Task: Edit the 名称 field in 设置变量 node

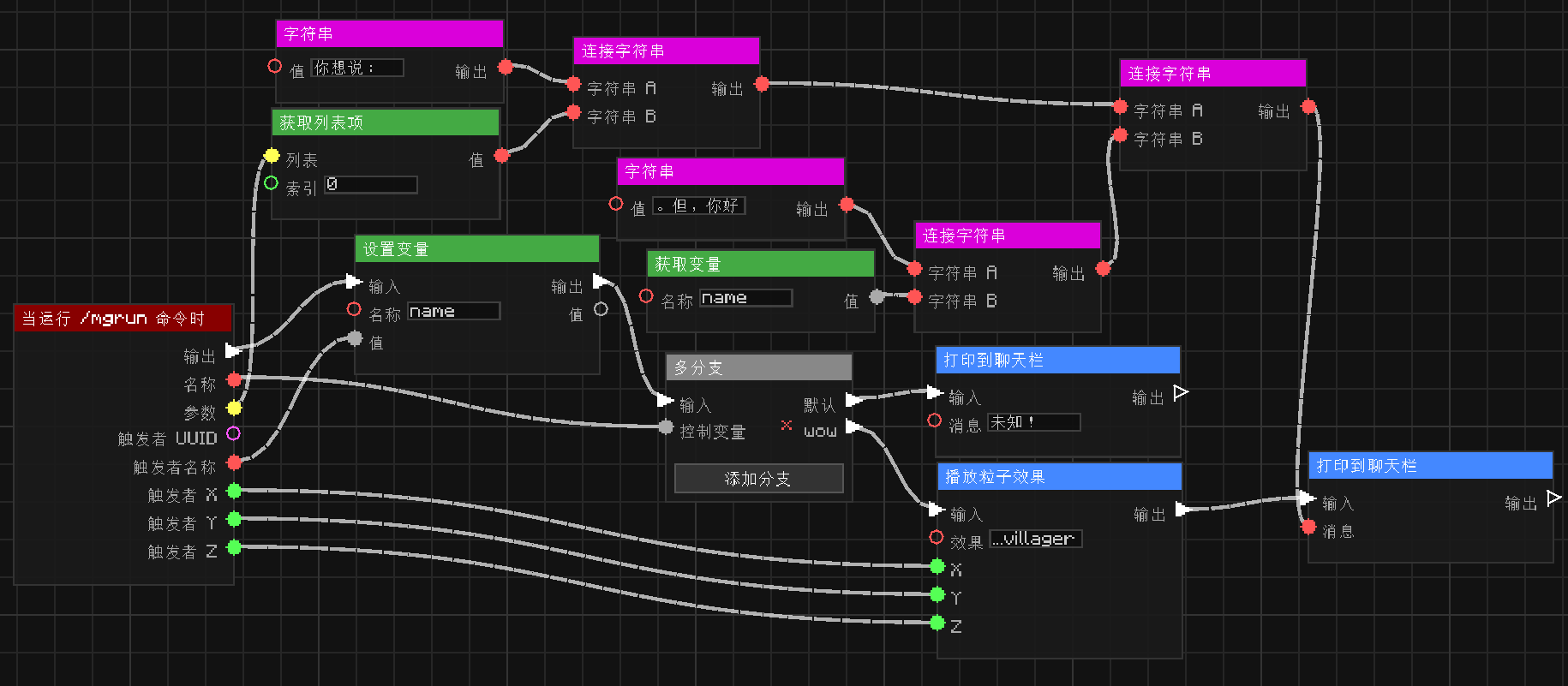Action: click(453, 311)
